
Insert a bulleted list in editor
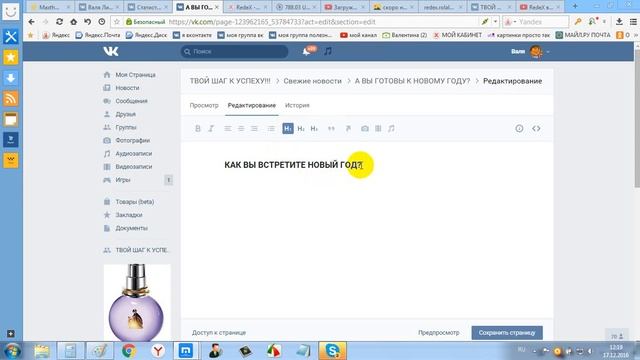[271, 129]
